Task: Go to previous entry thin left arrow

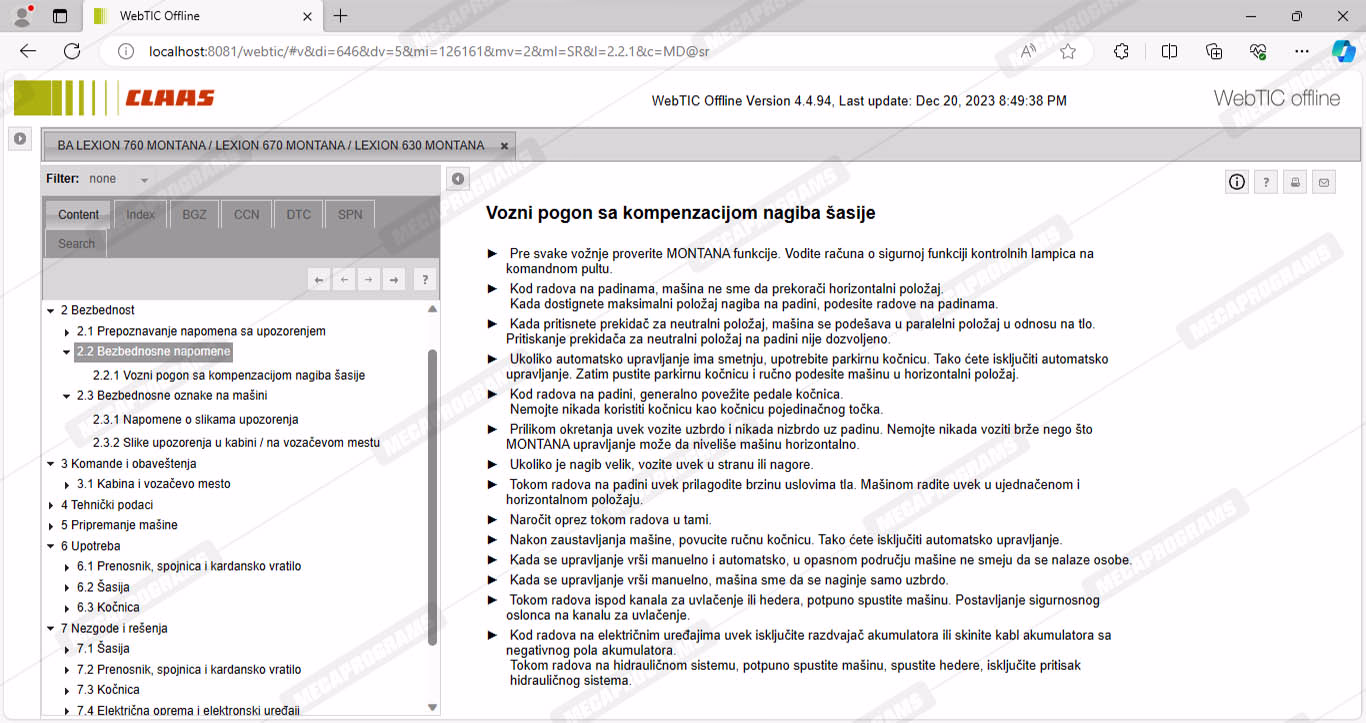Action: (344, 280)
